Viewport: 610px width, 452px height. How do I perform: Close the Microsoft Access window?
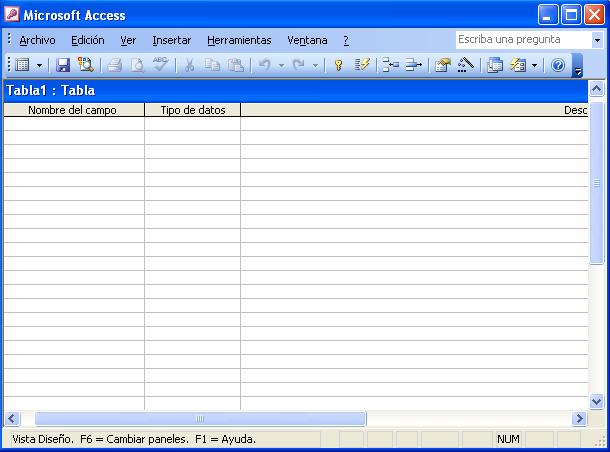[x=594, y=15]
